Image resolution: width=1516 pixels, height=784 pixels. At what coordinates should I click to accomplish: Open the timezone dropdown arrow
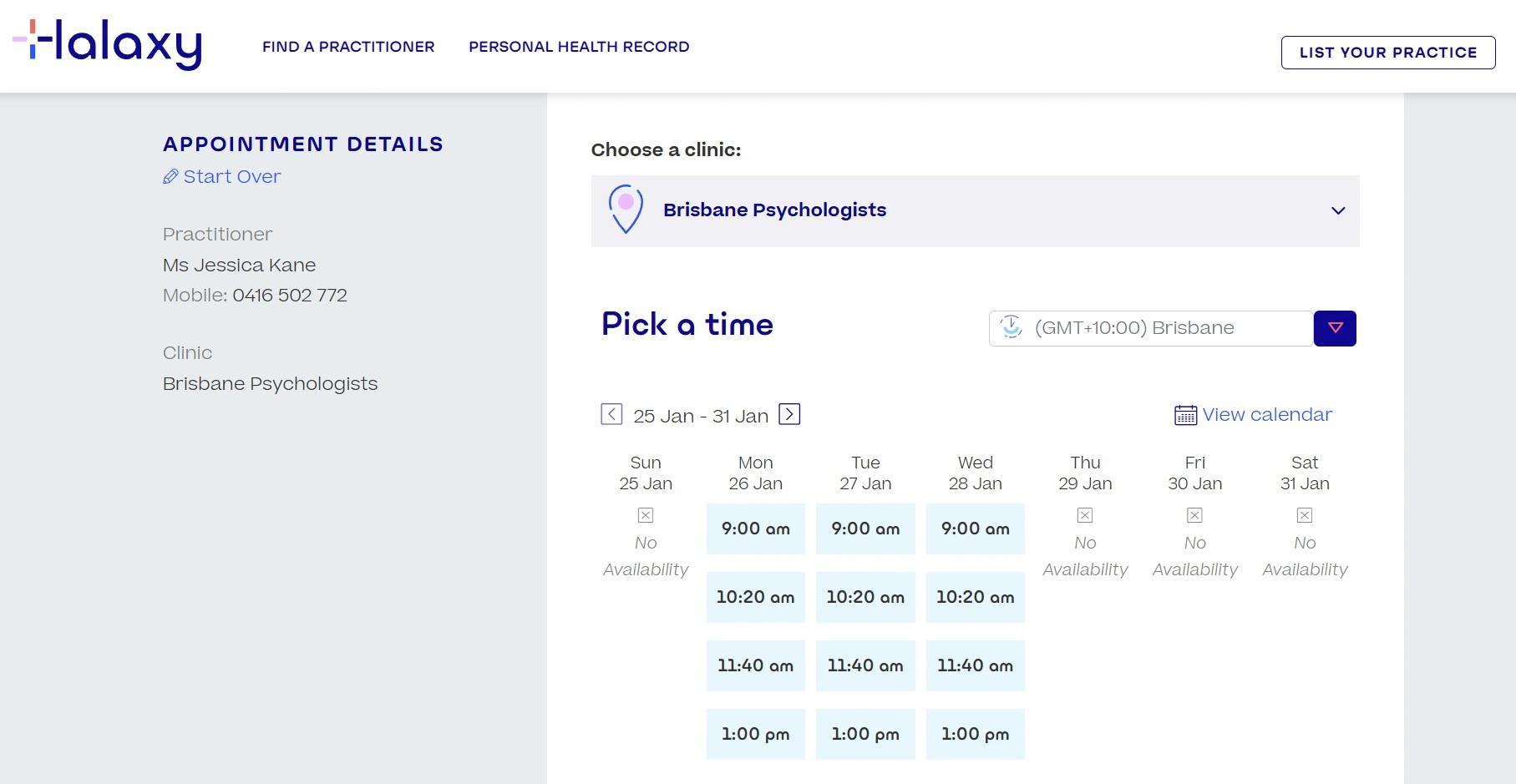pyautogui.click(x=1334, y=328)
